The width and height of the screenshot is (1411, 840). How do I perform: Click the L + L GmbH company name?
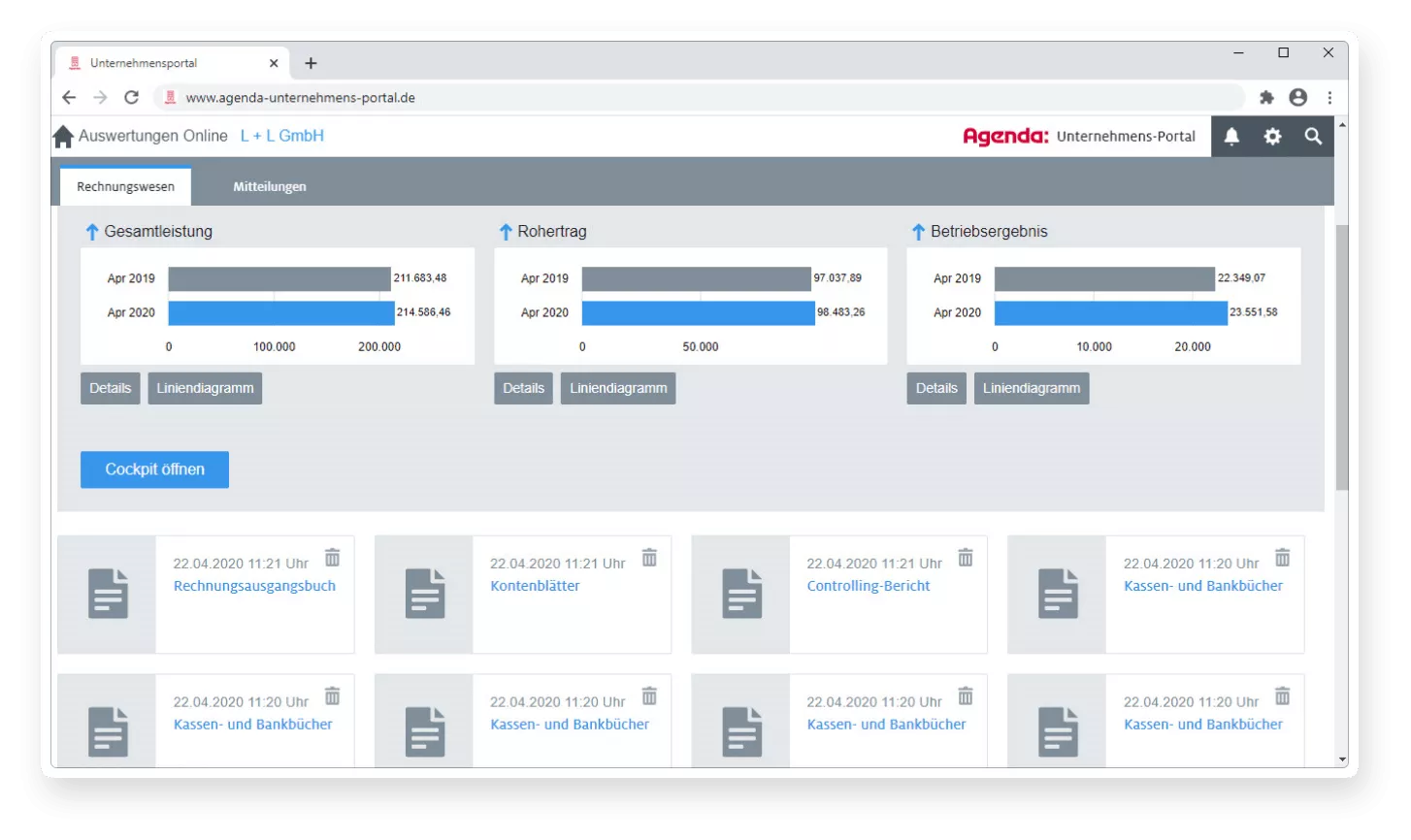282,136
